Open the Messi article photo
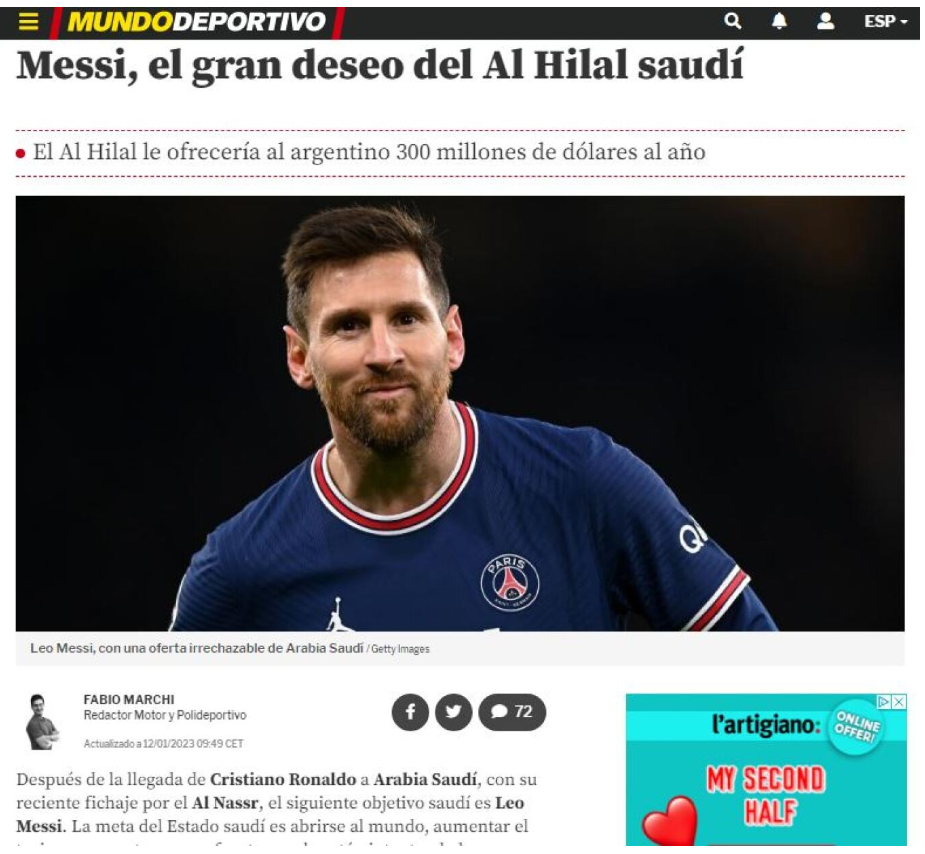Viewport: 925px width, 854px height. point(460,413)
